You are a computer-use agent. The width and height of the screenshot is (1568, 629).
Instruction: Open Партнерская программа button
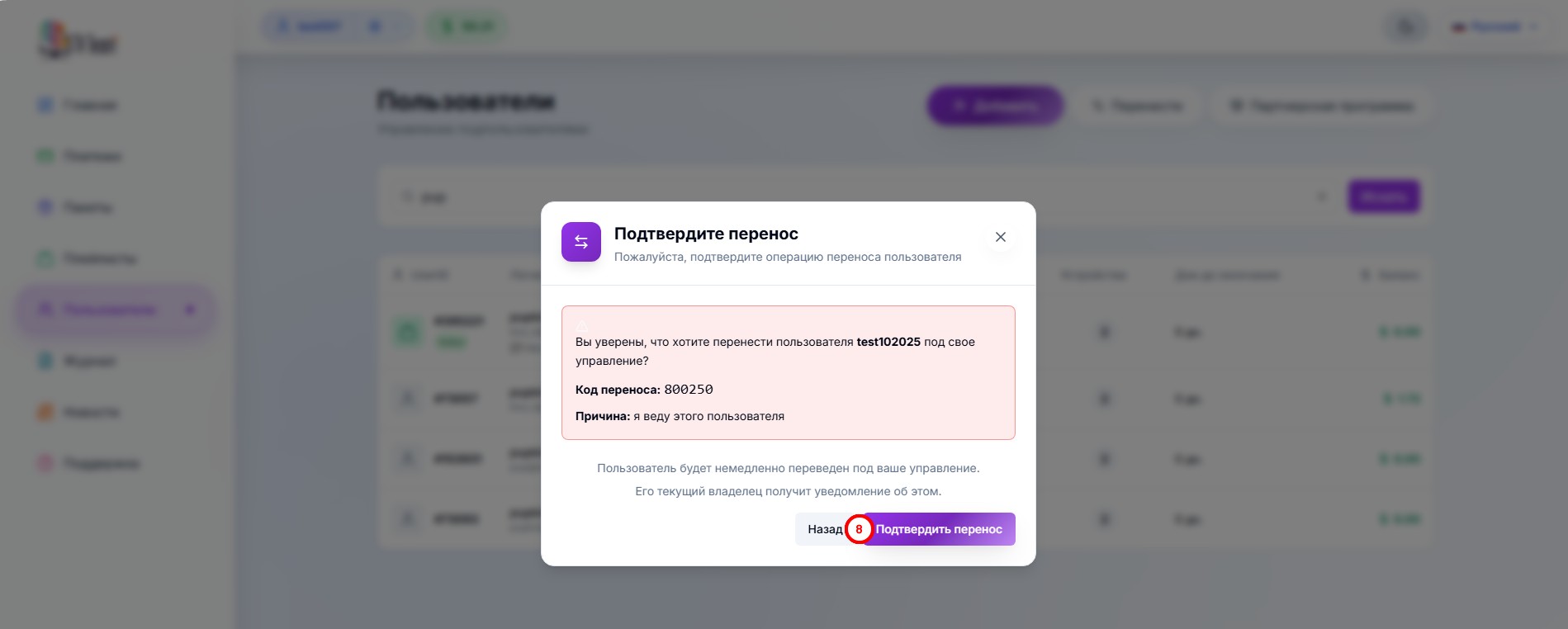click(1321, 106)
